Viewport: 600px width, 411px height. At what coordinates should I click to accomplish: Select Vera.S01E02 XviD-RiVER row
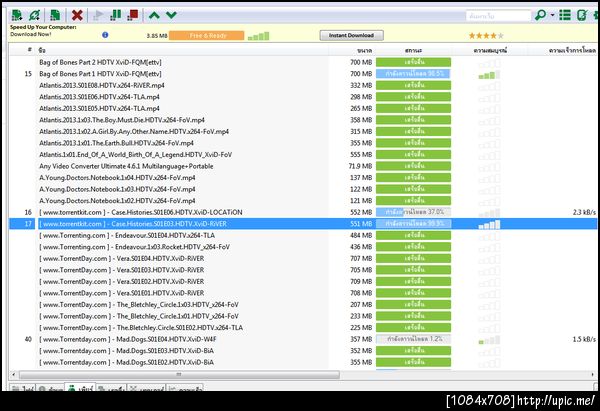303,281
